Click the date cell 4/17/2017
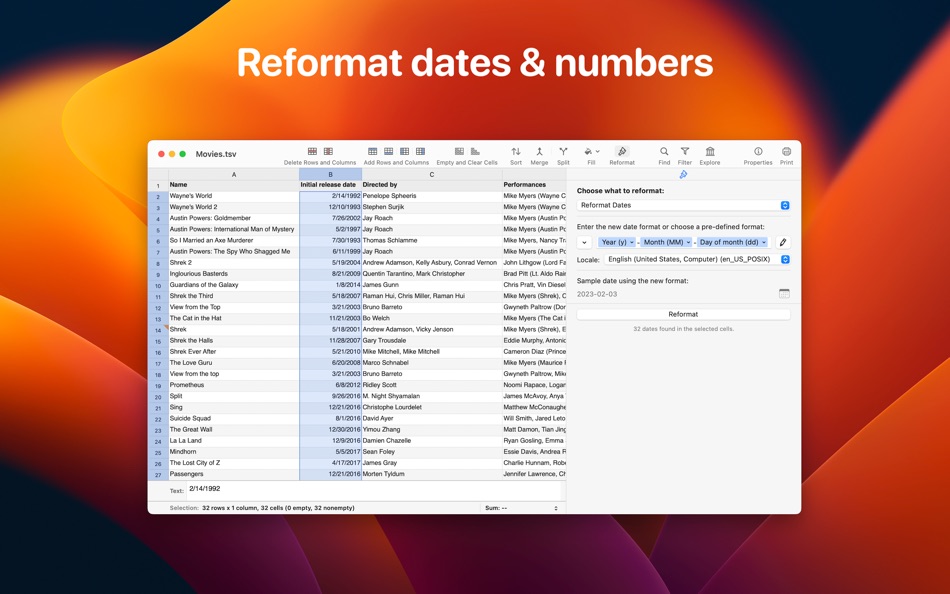Viewport: 950px width, 594px height. tap(330, 463)
